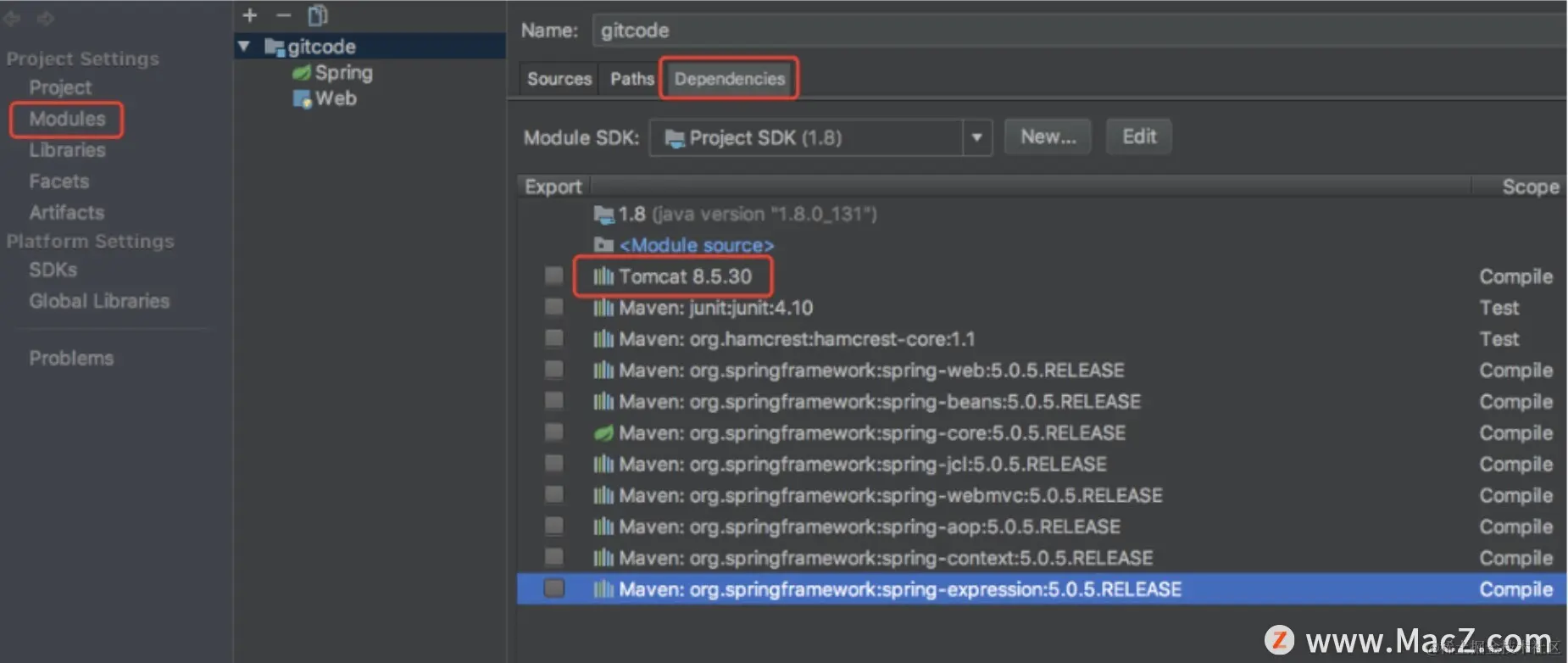This screenshot has height=663, width=1568.
Task: Switch to the Dependencies tab
Action: tap(729, 79)
